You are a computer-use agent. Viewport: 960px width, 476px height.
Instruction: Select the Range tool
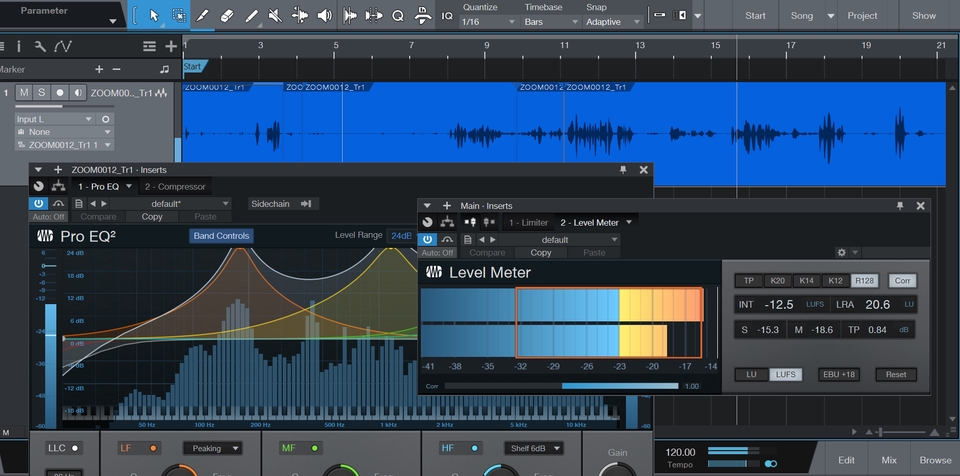coord(178,16)
